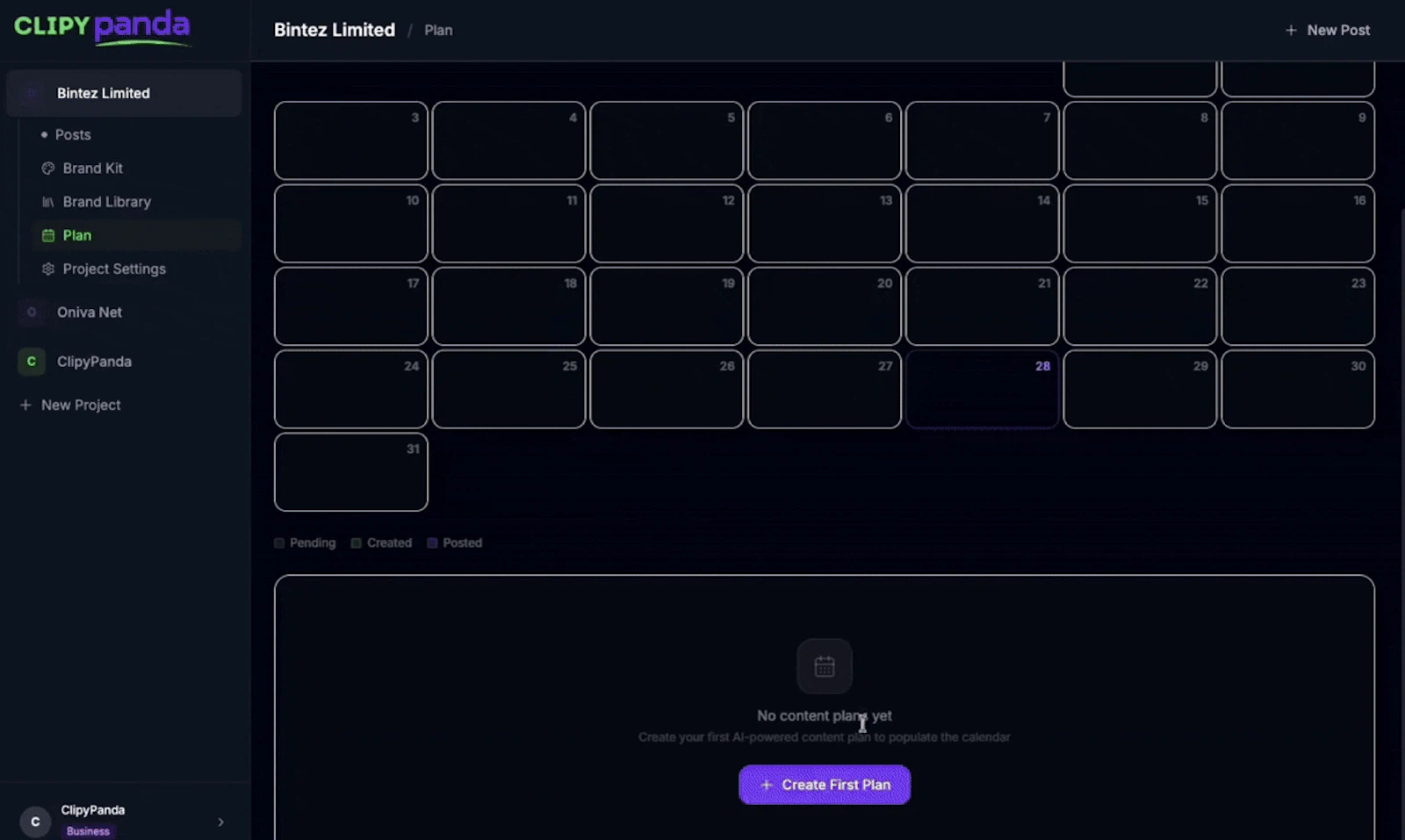The height and width of the screenshot is (840, 1405).
Task: Click the plus icon beside New Project
Action: pos(25,405)
